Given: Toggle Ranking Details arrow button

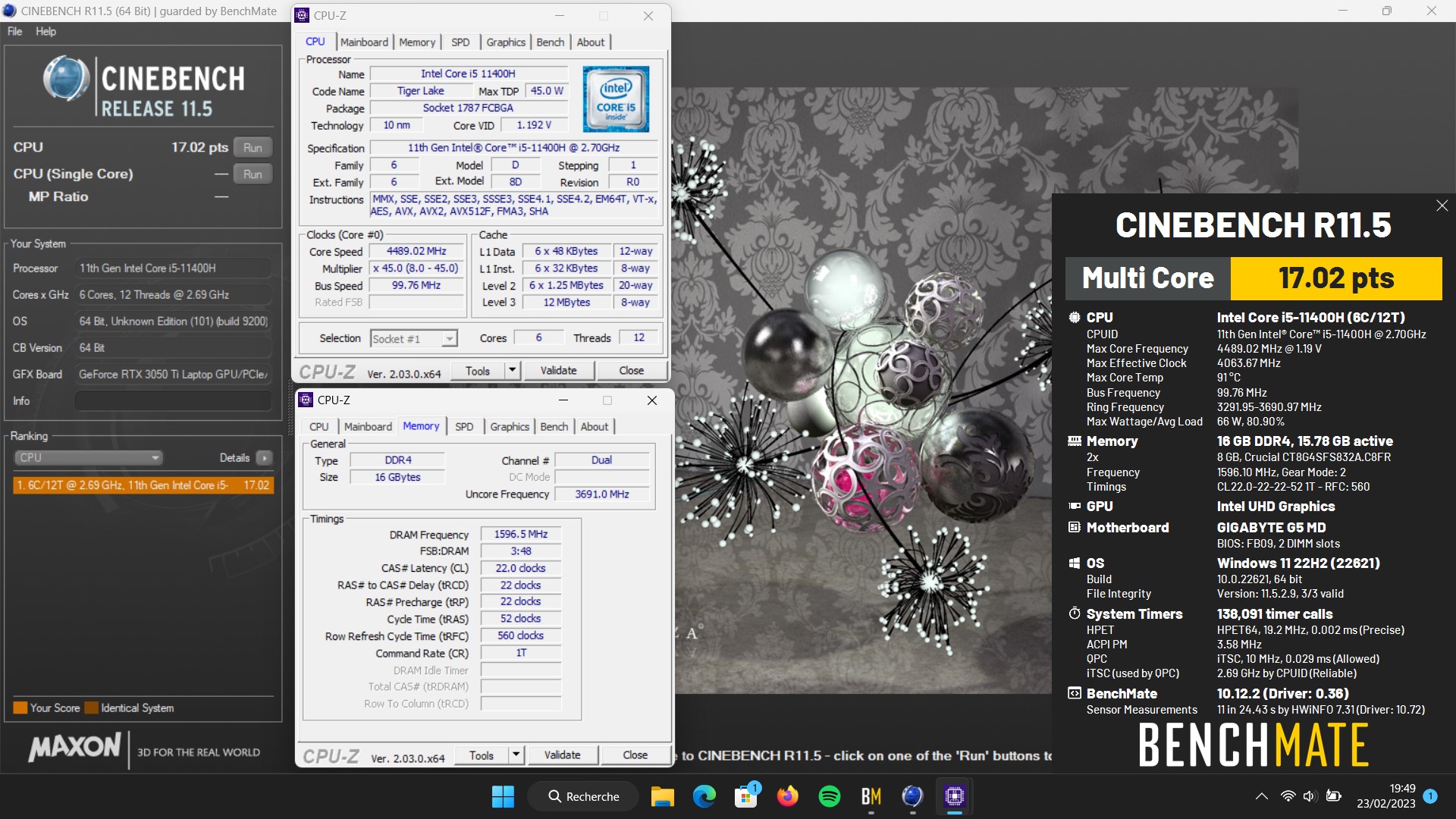Looking at the screenshot, I should coord(264,457).
